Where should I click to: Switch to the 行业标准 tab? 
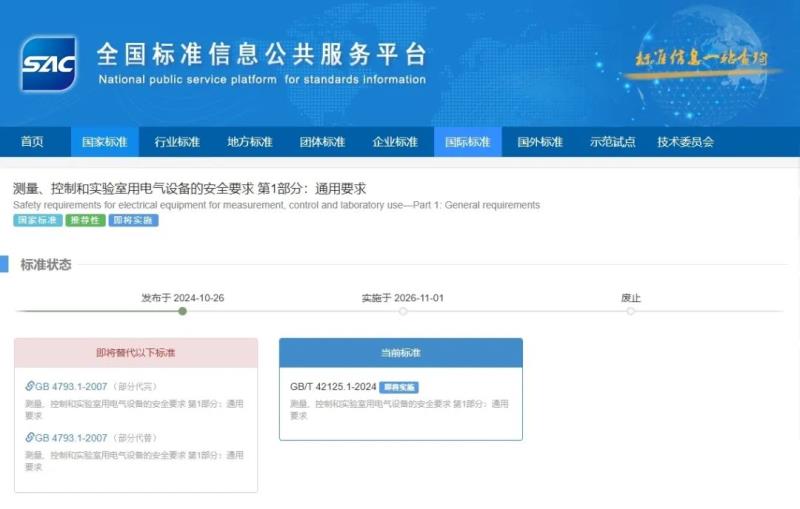(x=177, y=142)
